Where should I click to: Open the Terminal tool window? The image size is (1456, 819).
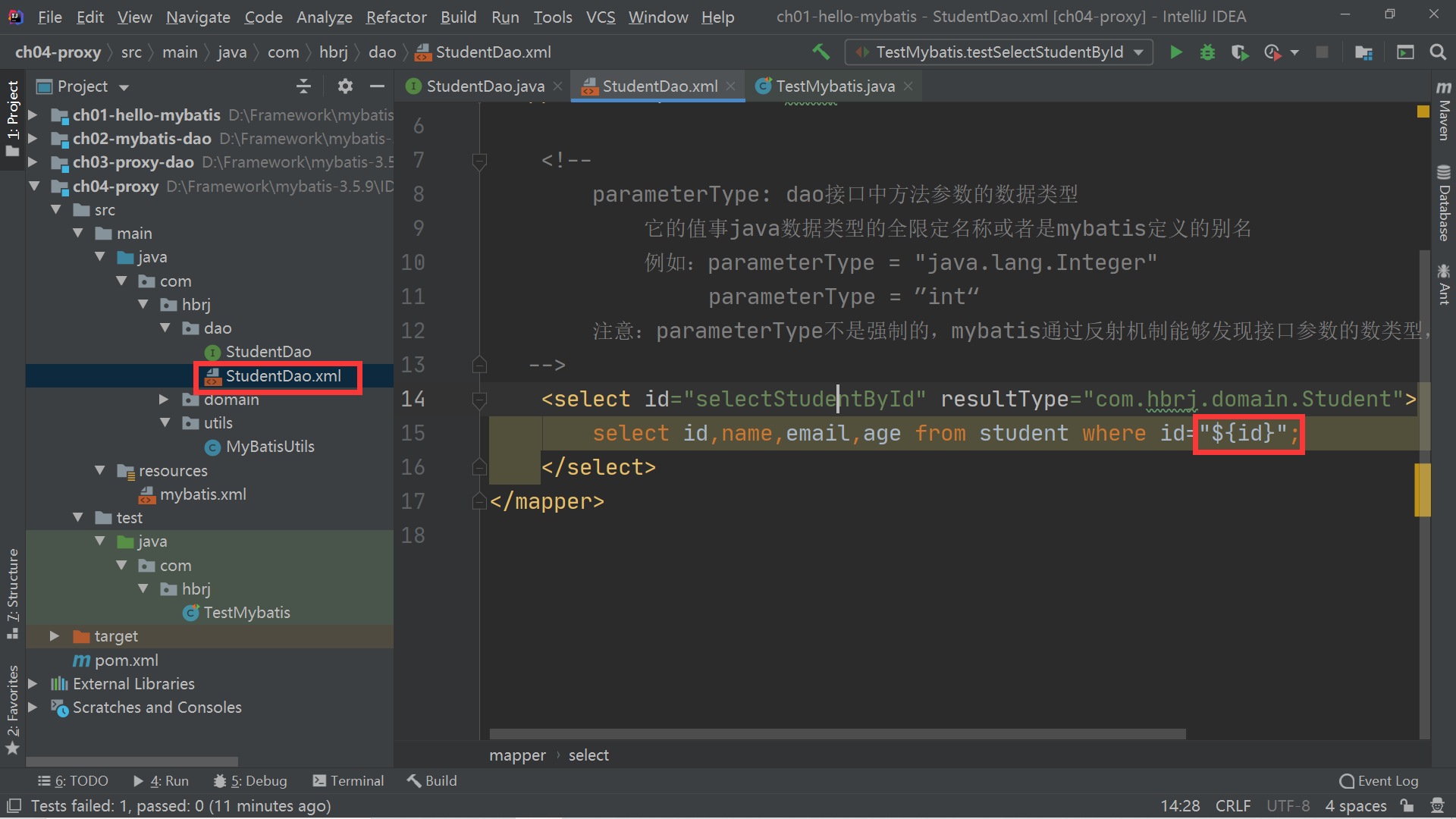[348, 780]
